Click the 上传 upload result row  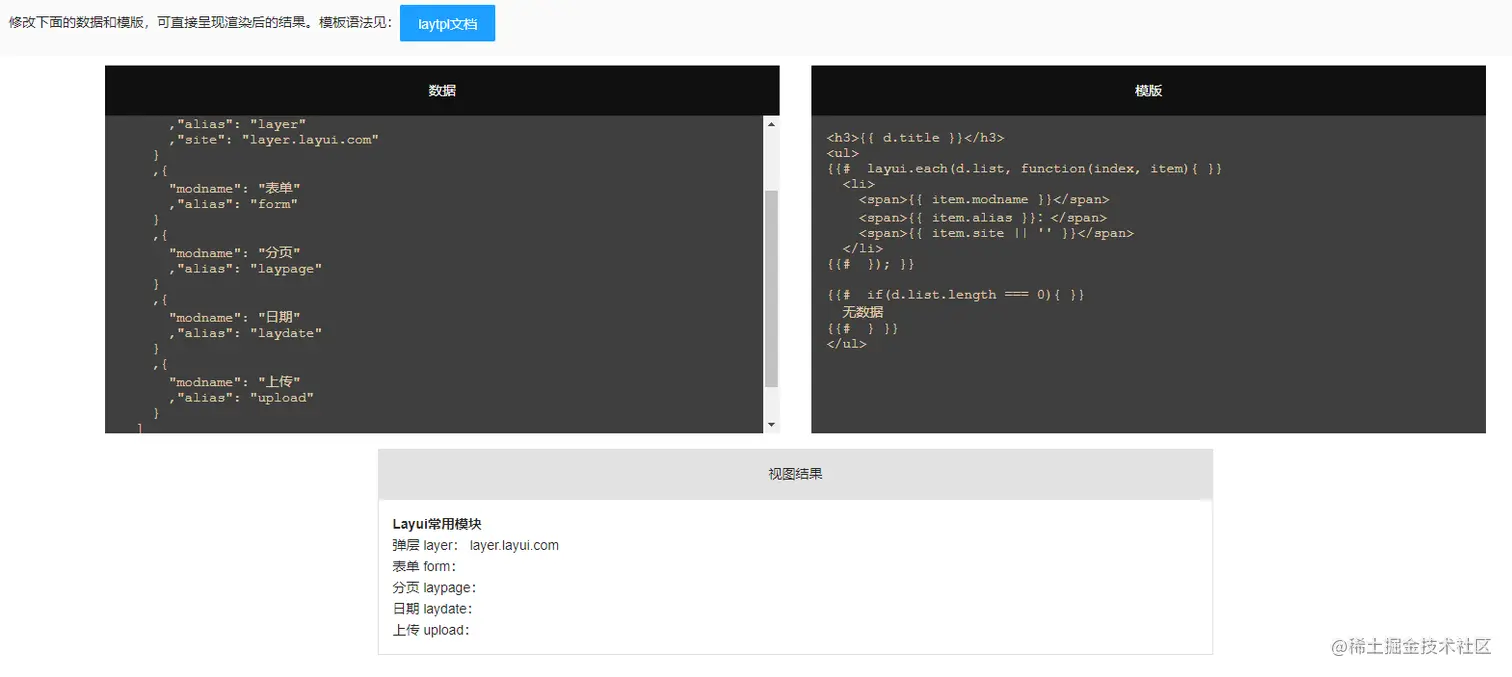(431, 630)
